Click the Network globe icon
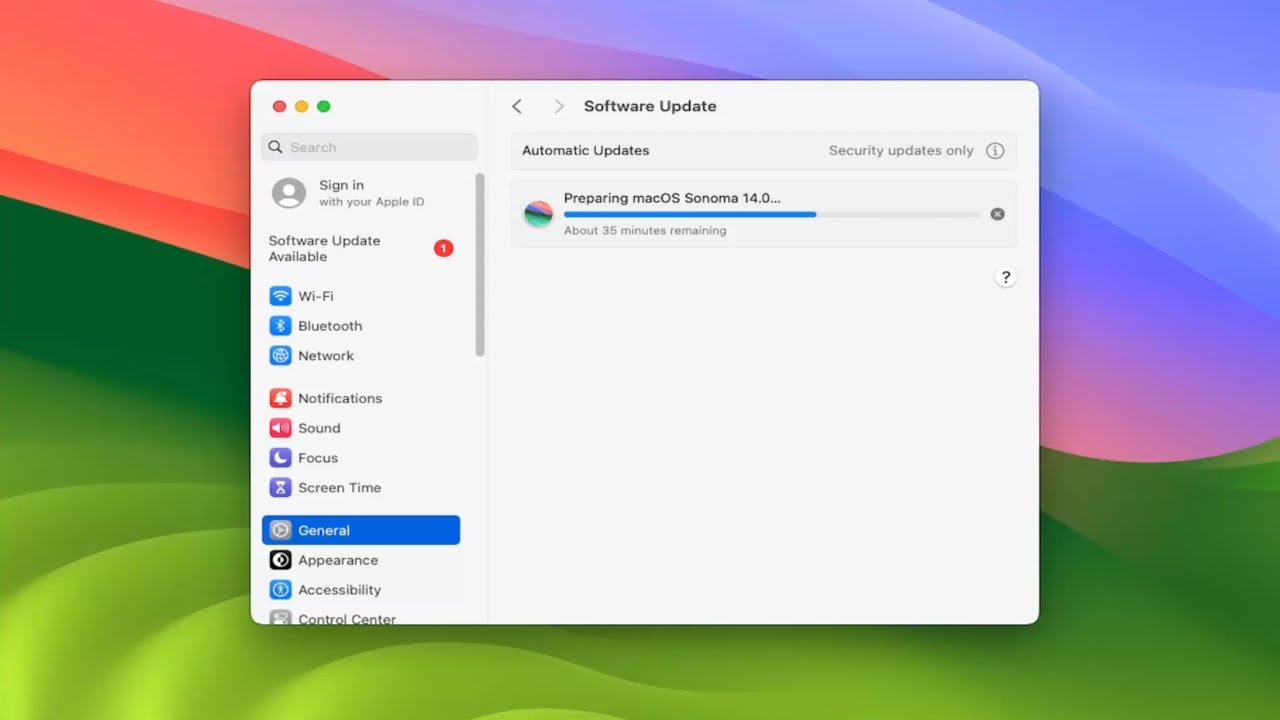 pyautogui.click(x=280, y=356)
